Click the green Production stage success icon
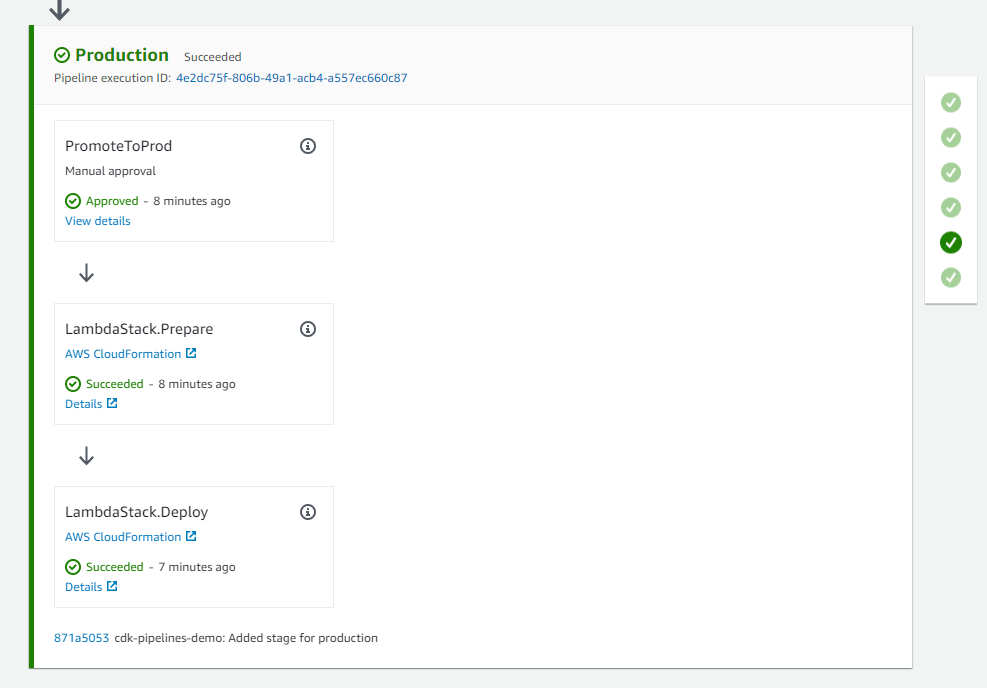The width and height of the screenshot is (987, 688). pos(62,55)
